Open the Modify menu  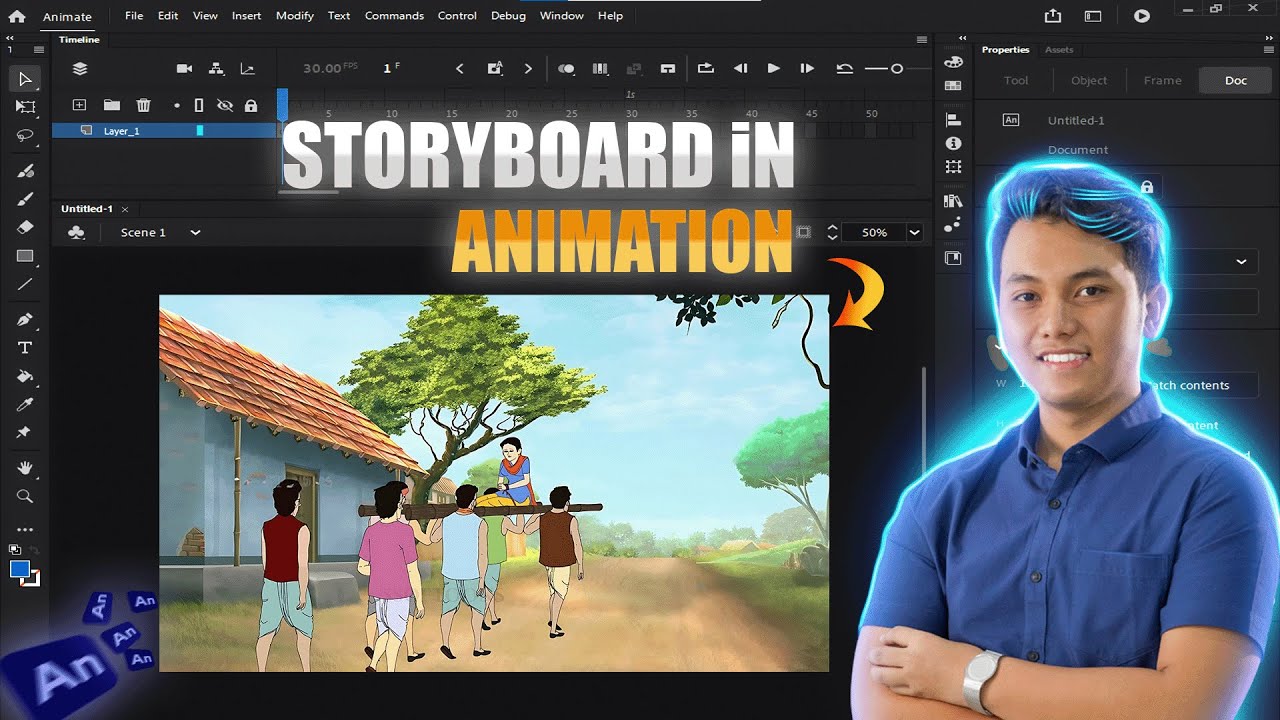[294, 16]
